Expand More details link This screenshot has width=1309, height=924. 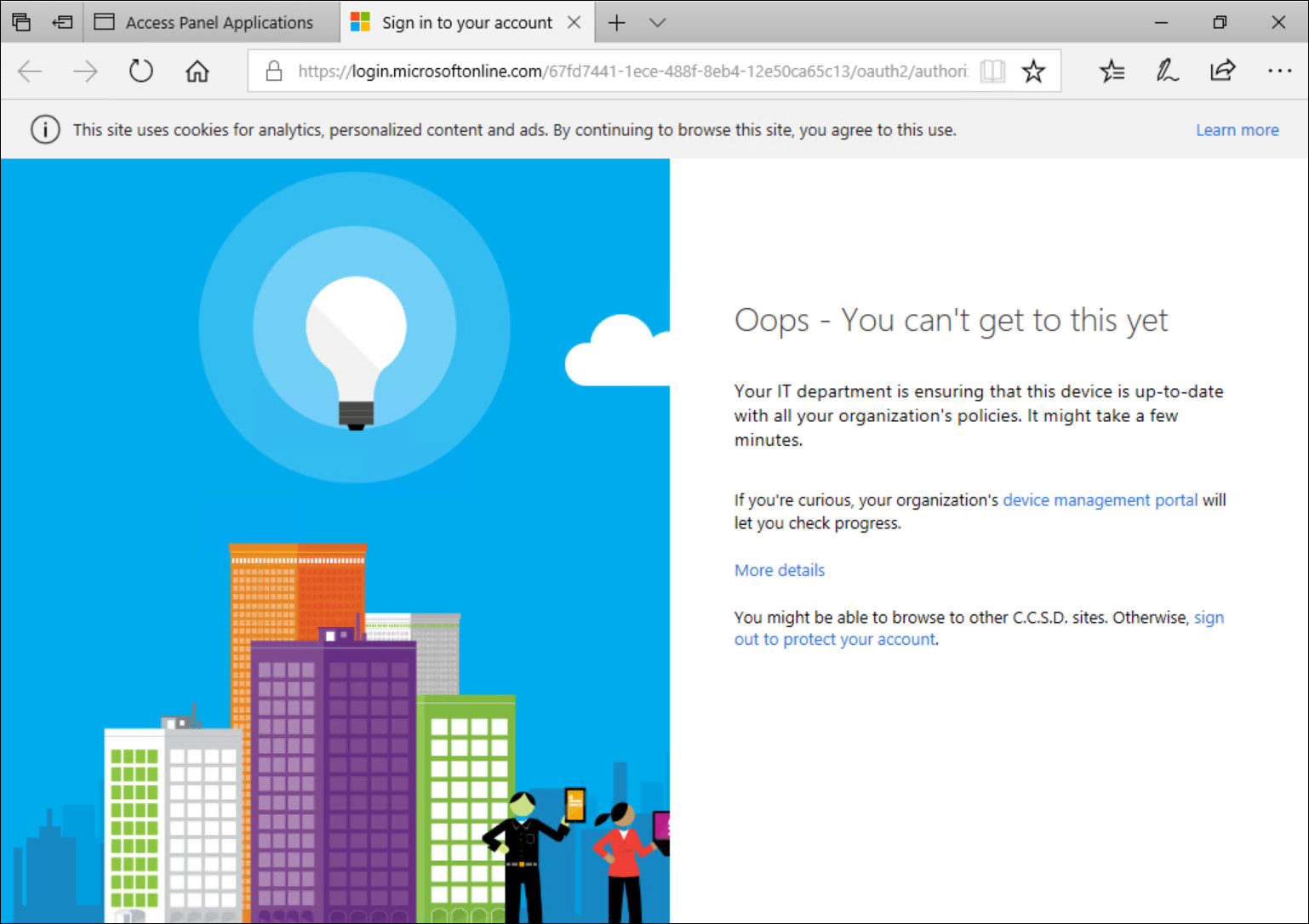tap(779, 570)
